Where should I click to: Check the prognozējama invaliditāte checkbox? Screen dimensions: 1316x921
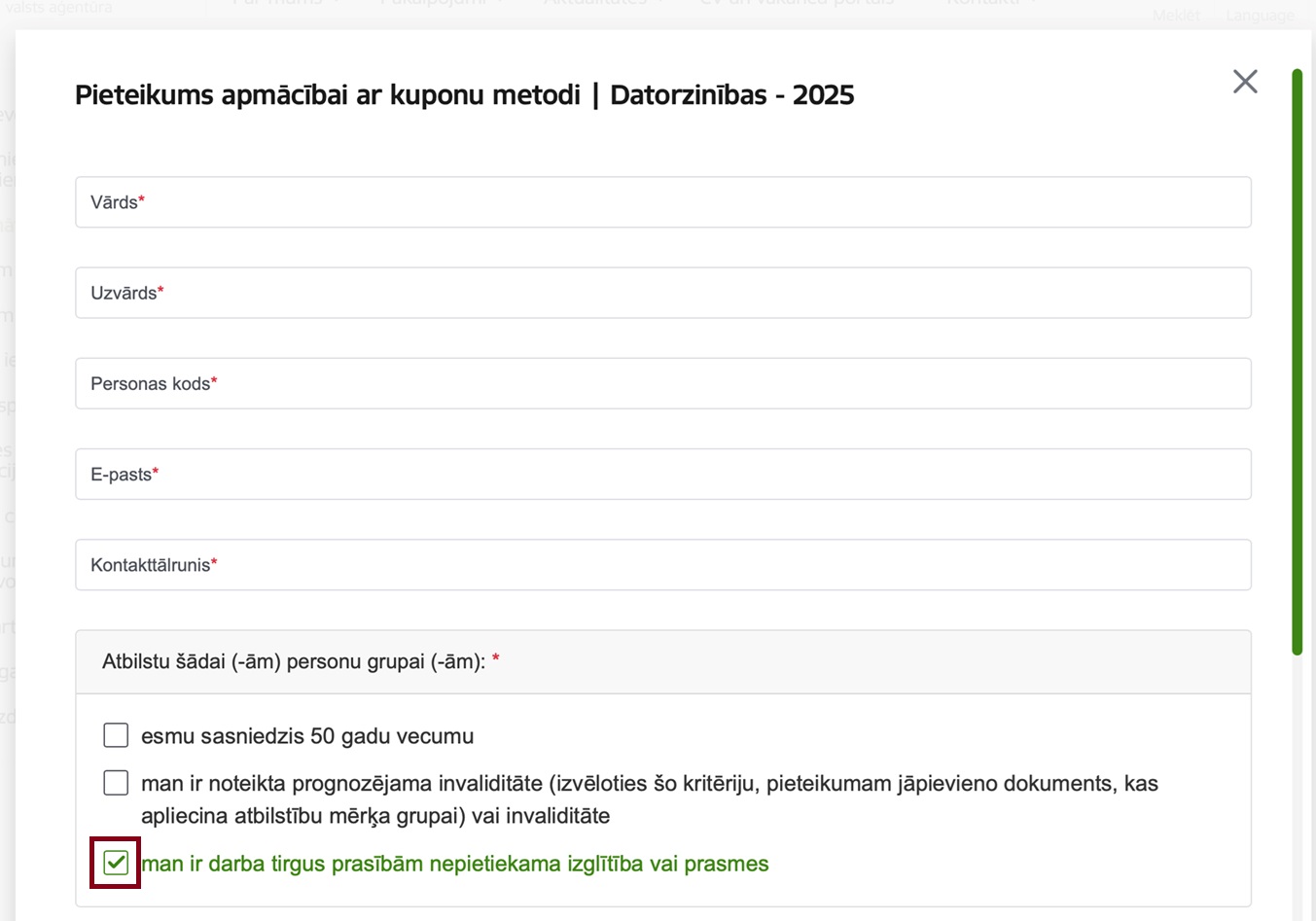116,782
